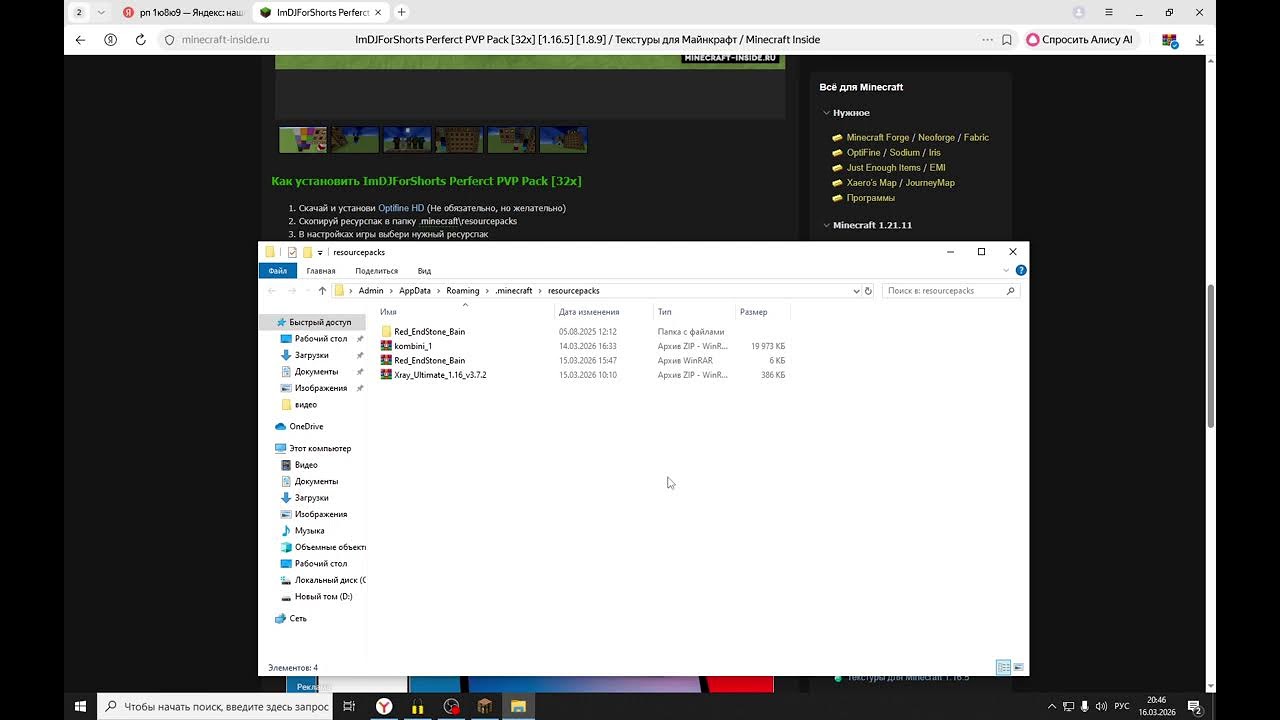1280x720 pixels.
Task: Open the address bar history dropdown
Action: [856, 291]
